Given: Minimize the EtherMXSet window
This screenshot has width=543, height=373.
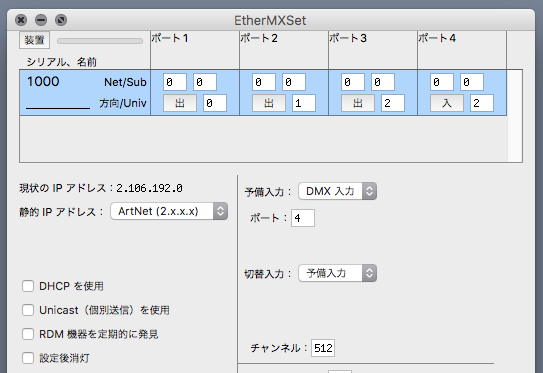Looking at the screenshot, I should pyautogui.click(x=41, y=20).
